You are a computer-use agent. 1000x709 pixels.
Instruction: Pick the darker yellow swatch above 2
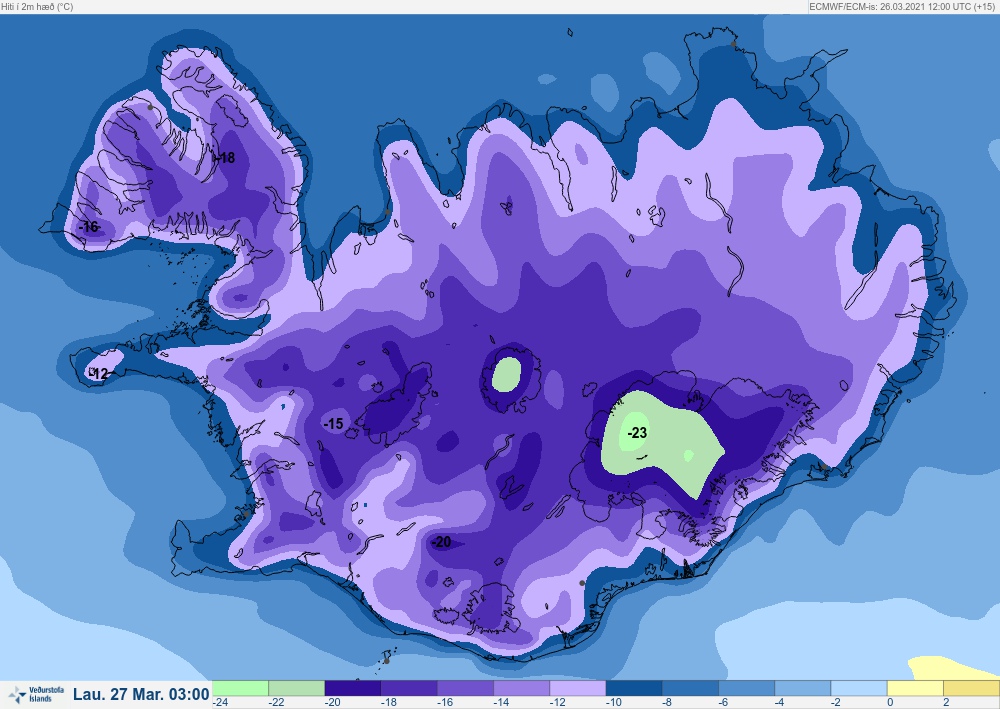pyautogui.click(x=971, y=688)
